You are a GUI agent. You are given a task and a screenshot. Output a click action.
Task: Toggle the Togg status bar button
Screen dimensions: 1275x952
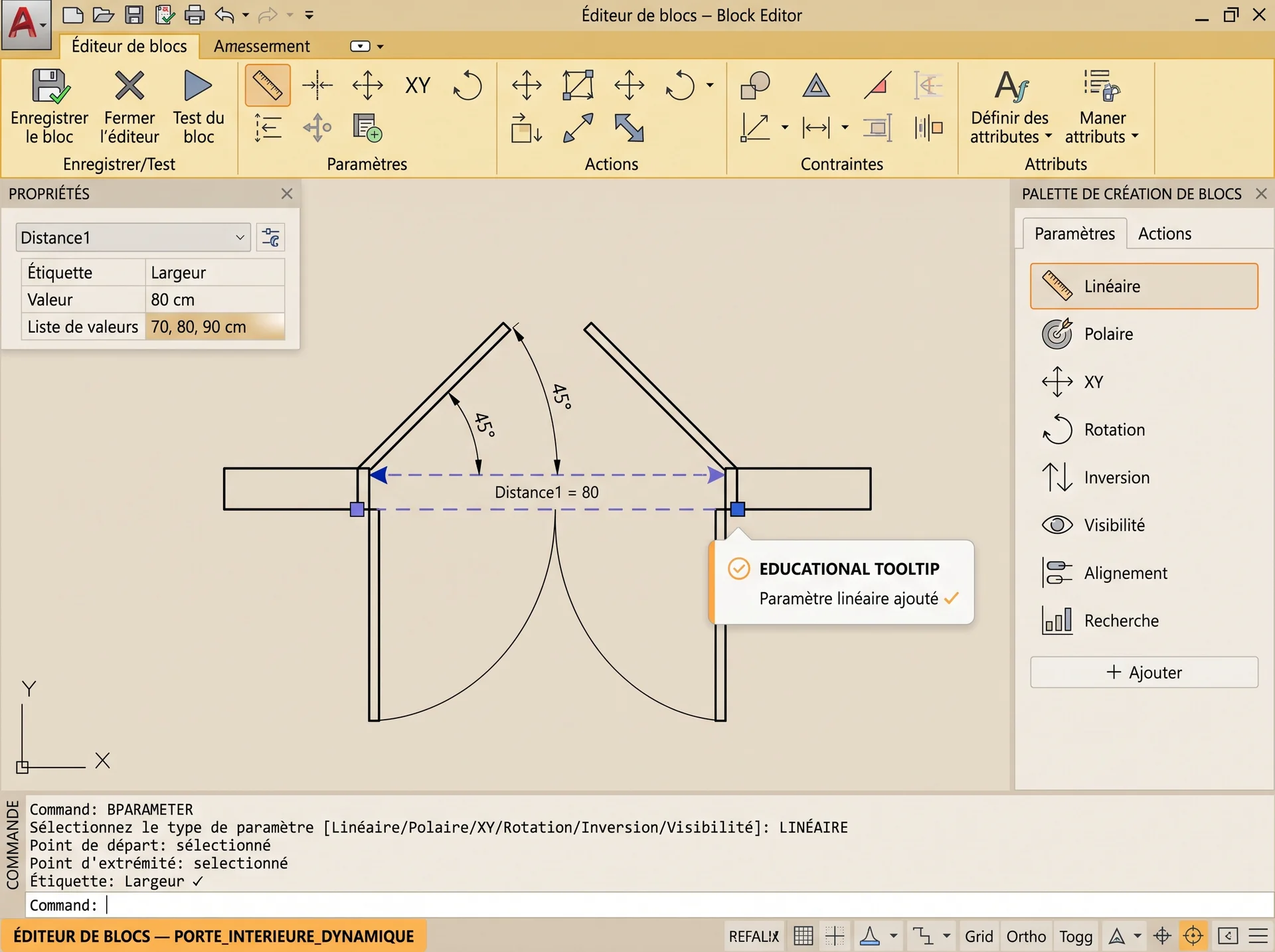[x=1076, y=936]
